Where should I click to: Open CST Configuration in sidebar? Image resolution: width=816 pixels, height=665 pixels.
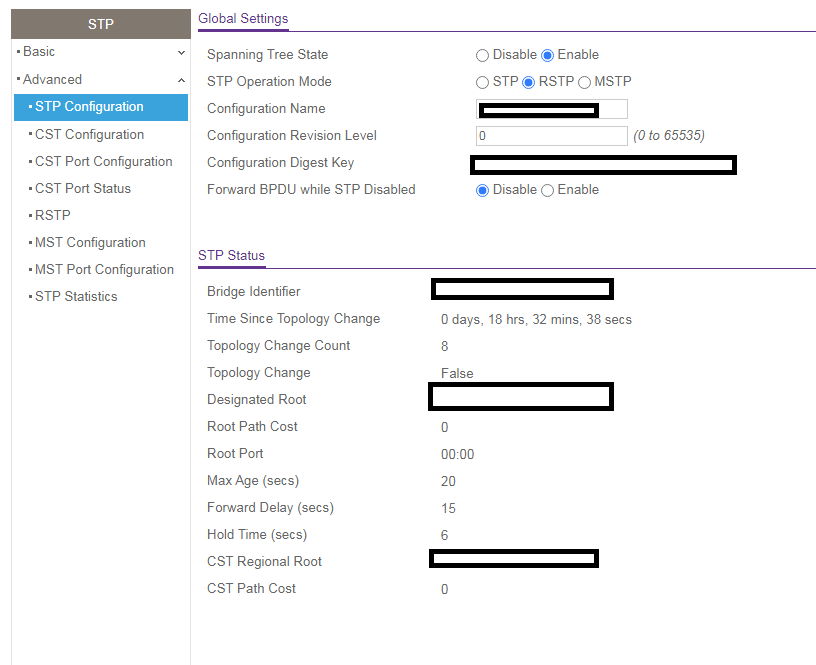pyautogui.click(x=89, y=135)
